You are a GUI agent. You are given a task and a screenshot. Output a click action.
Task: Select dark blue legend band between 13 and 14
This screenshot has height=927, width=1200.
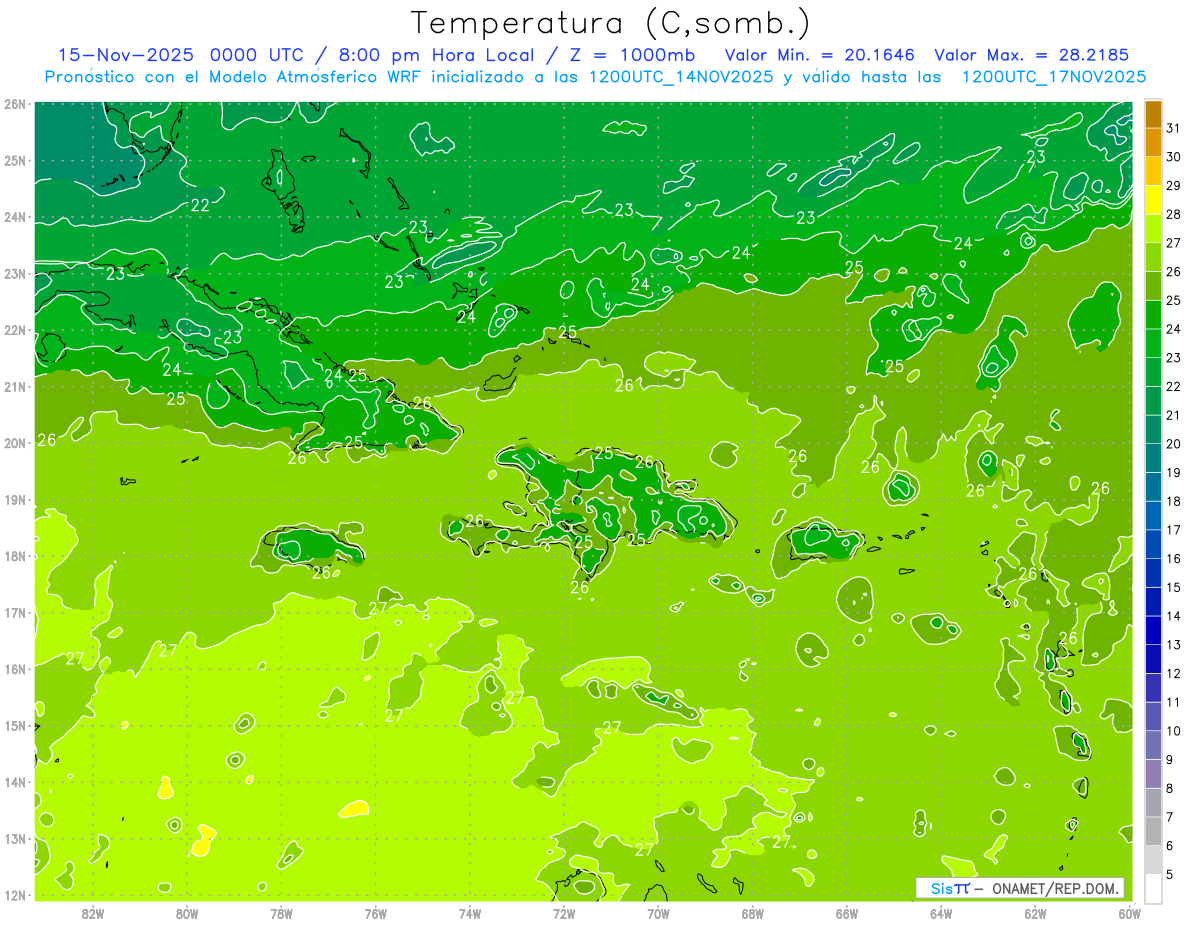[1153, 631]
